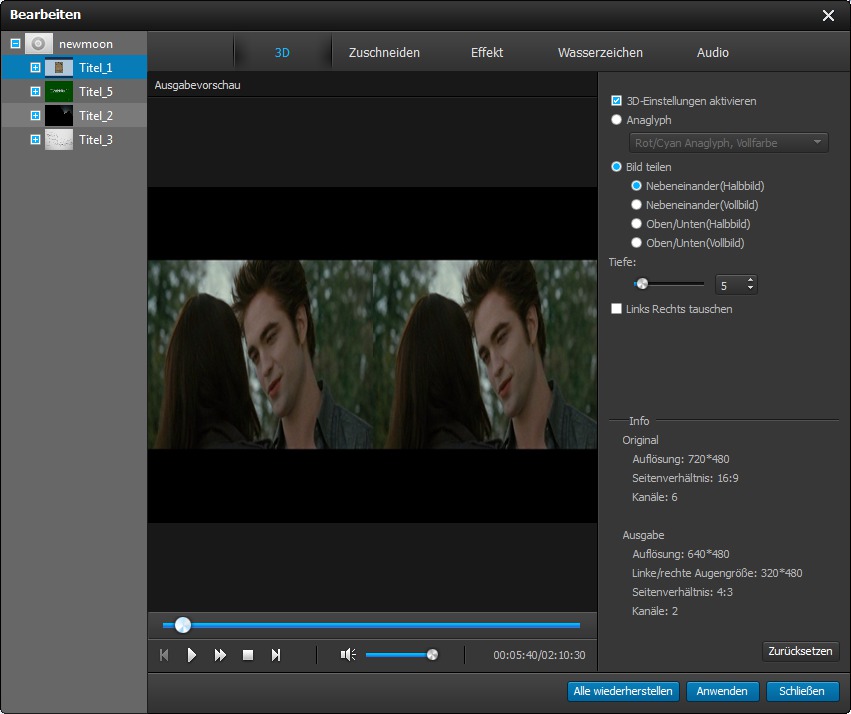Choose Nebeneinander(Halbbild) mode
The image size is (851, 714).
point(636,186)
